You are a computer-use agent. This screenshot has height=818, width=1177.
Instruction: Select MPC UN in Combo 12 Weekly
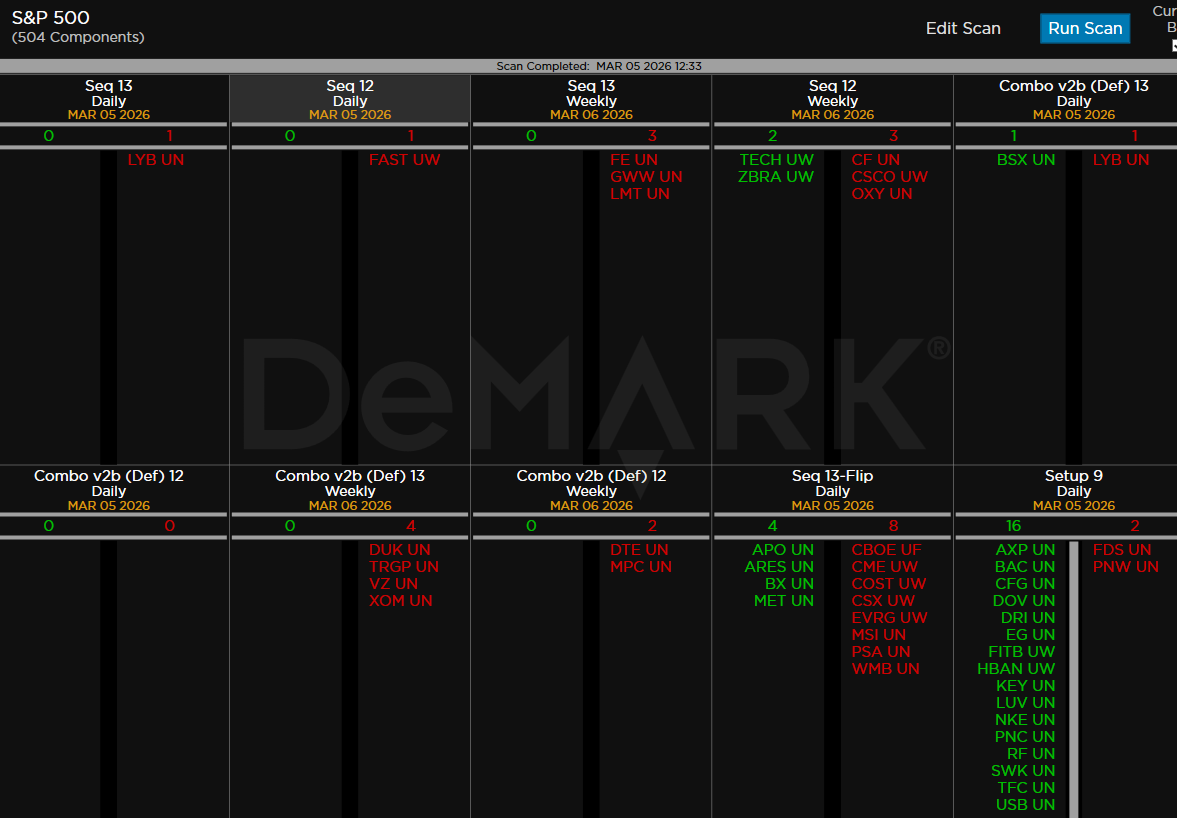point(640,567)
